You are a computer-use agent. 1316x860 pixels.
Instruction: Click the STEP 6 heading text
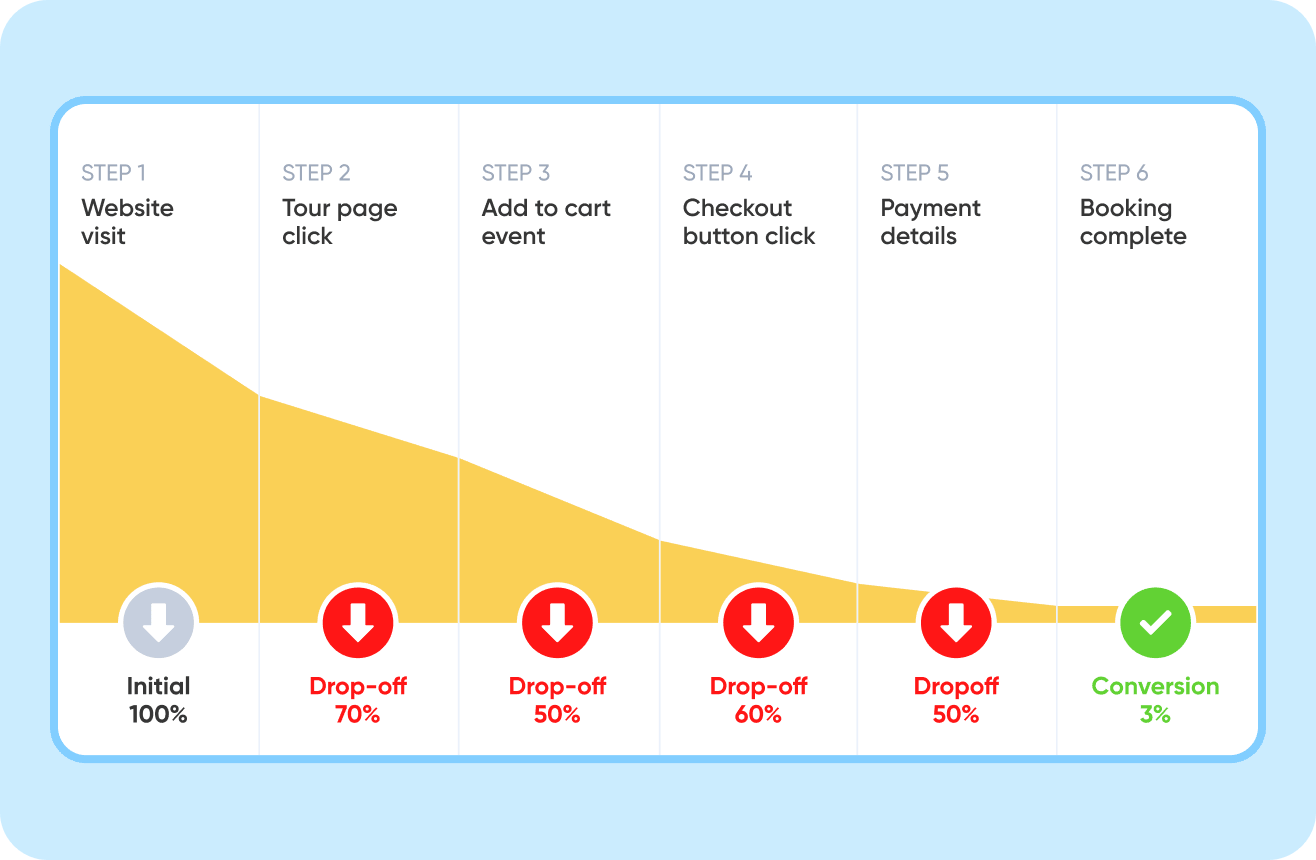pyautogui.click(x=1113, y=173)
